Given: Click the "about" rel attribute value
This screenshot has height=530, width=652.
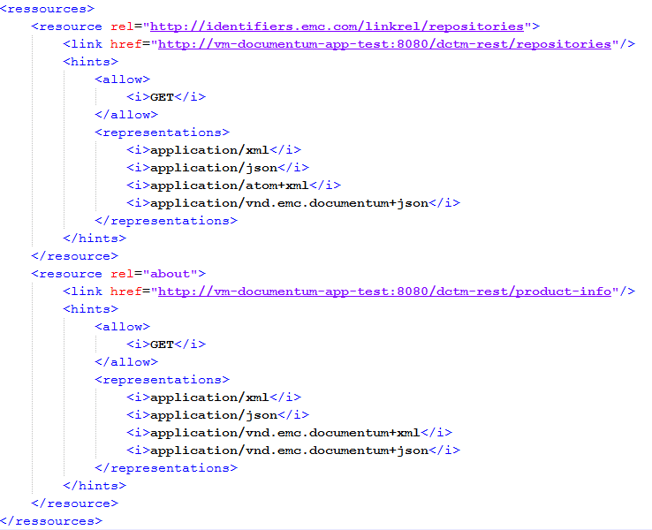Looking at the screenshot, I should [170, 274].
